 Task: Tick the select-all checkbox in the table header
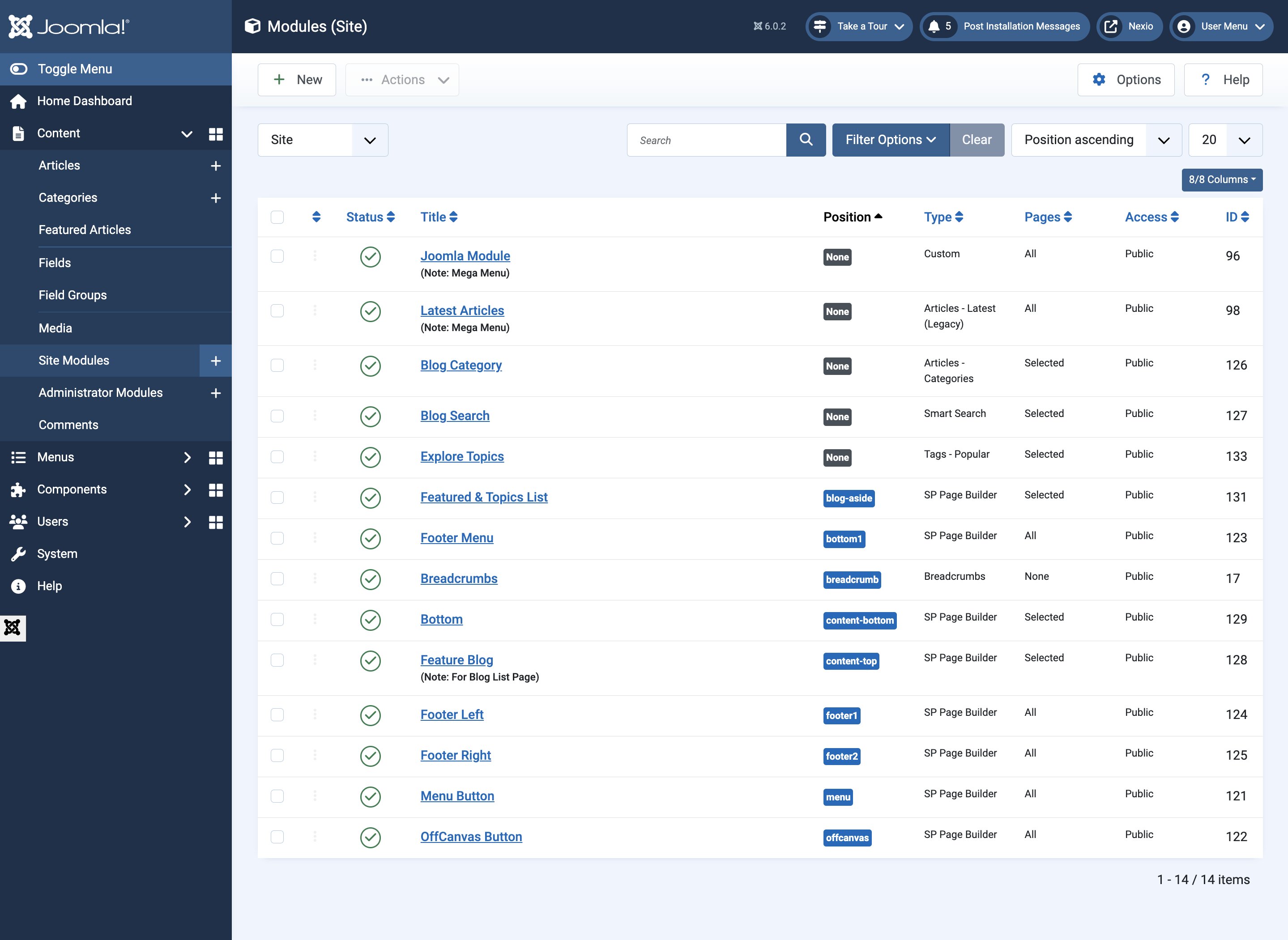[277, 217]
